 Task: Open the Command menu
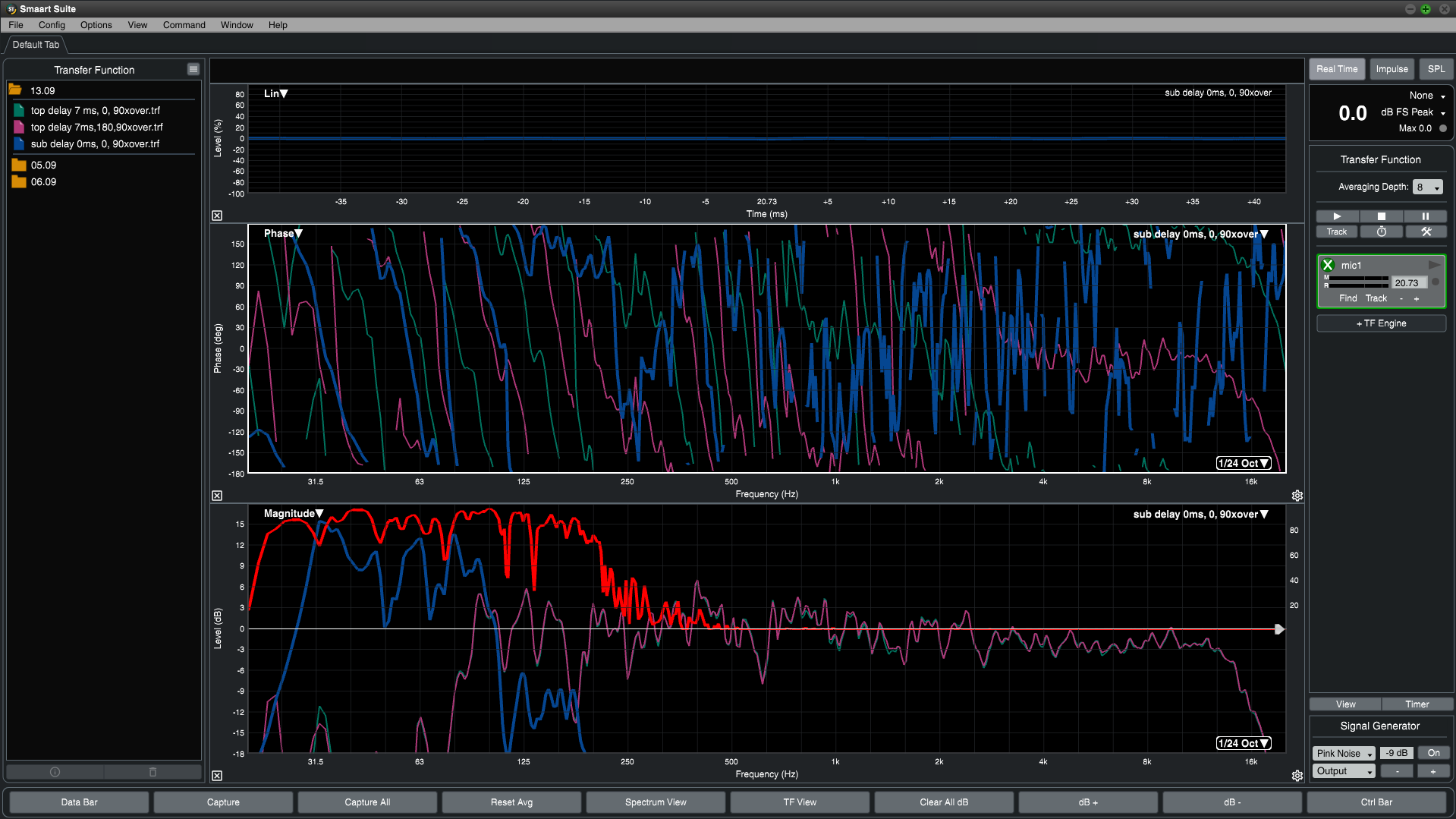184,25
